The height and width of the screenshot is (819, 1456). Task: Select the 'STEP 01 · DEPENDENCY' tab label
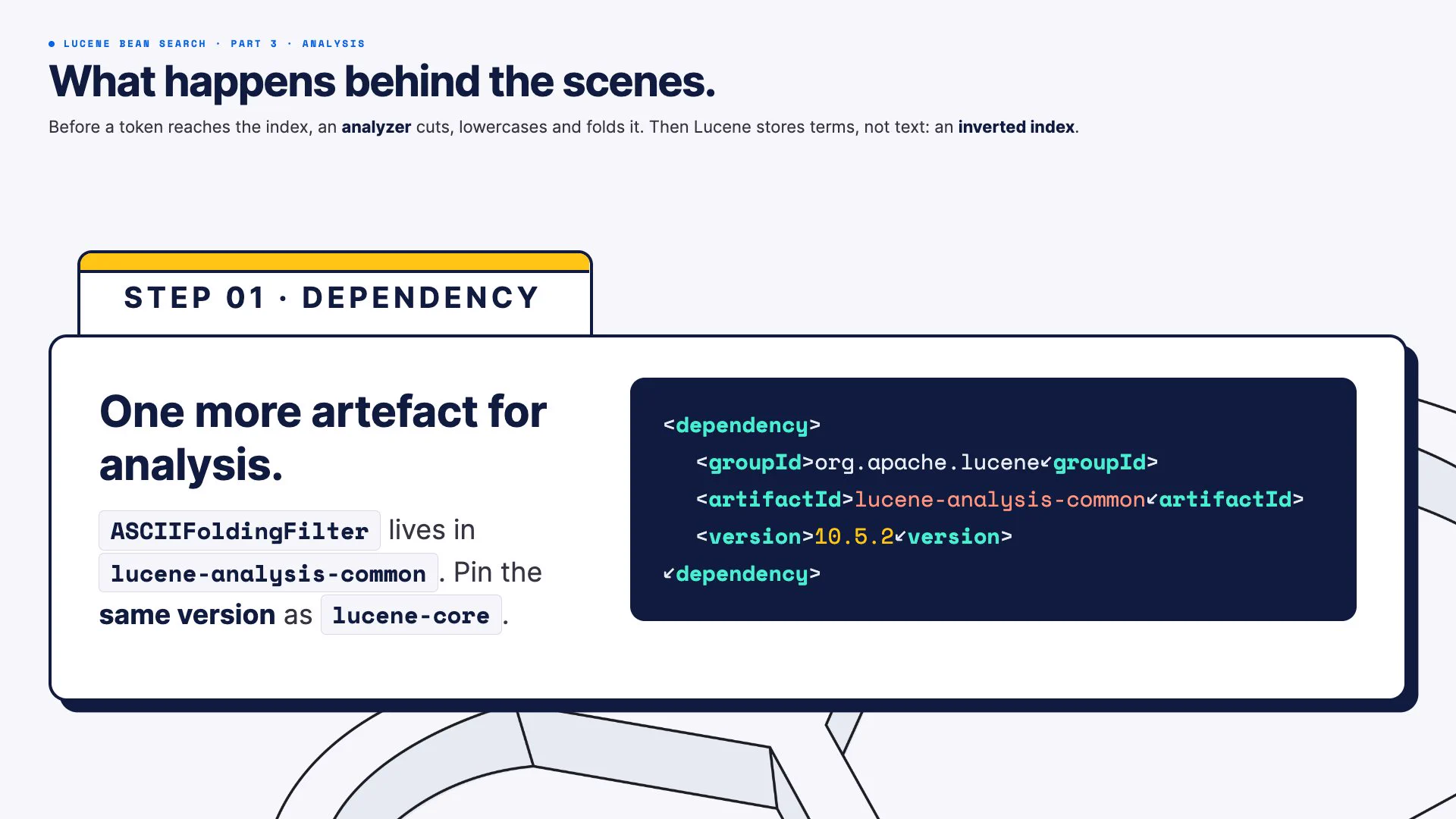(331, 298)
